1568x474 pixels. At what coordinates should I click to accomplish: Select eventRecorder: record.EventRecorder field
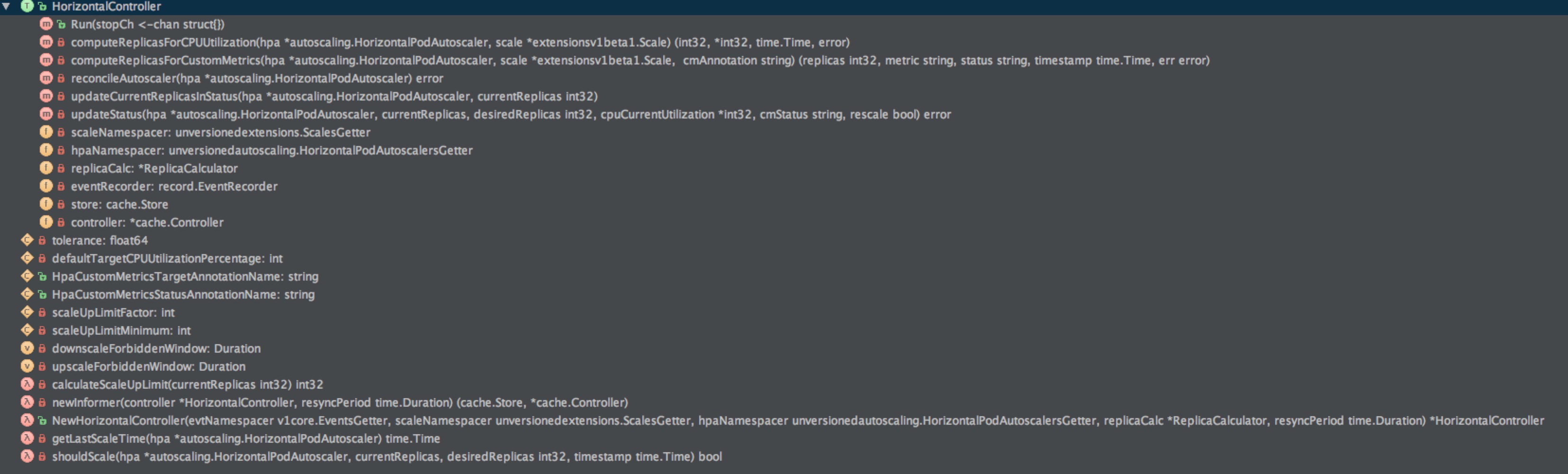174,186
